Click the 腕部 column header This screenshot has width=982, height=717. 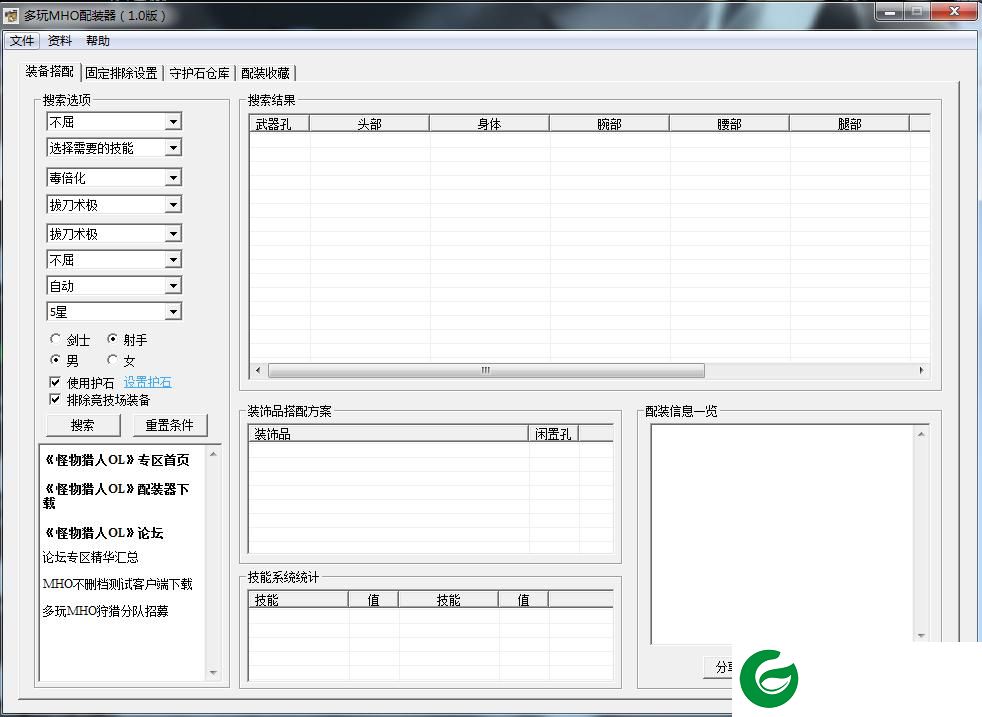609,123
